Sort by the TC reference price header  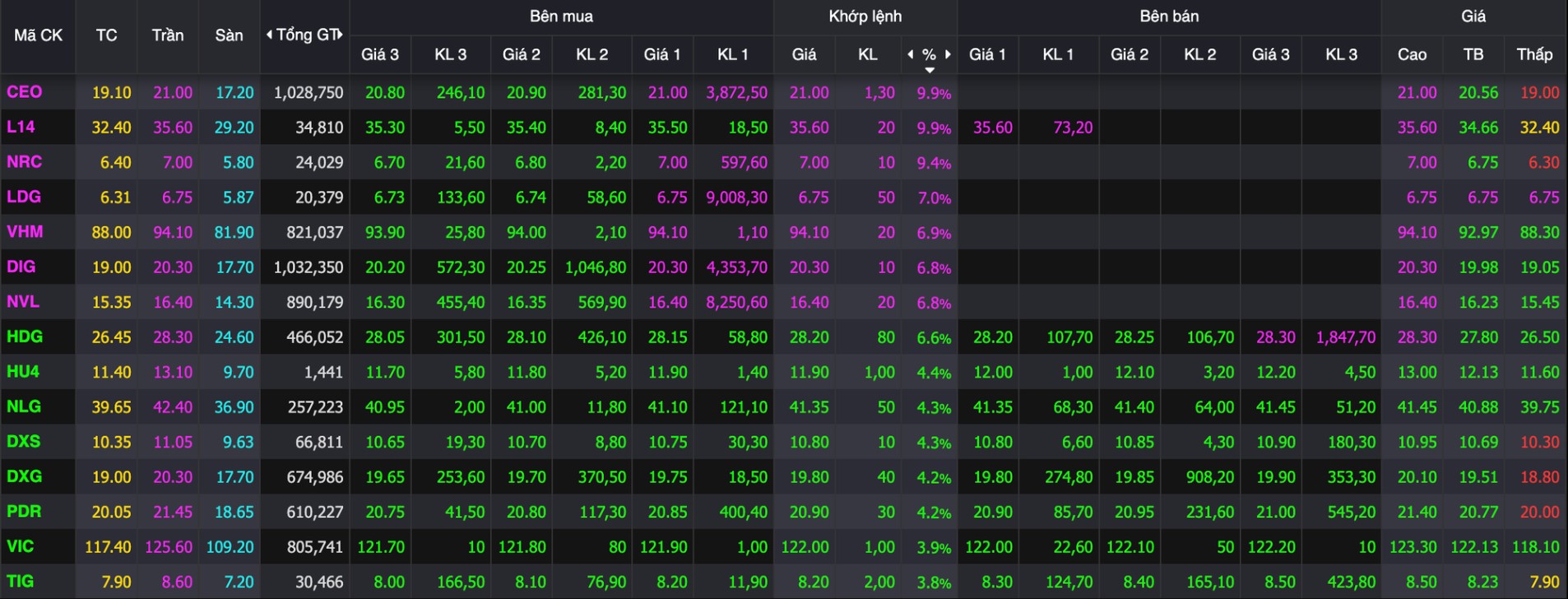[106, 35]
